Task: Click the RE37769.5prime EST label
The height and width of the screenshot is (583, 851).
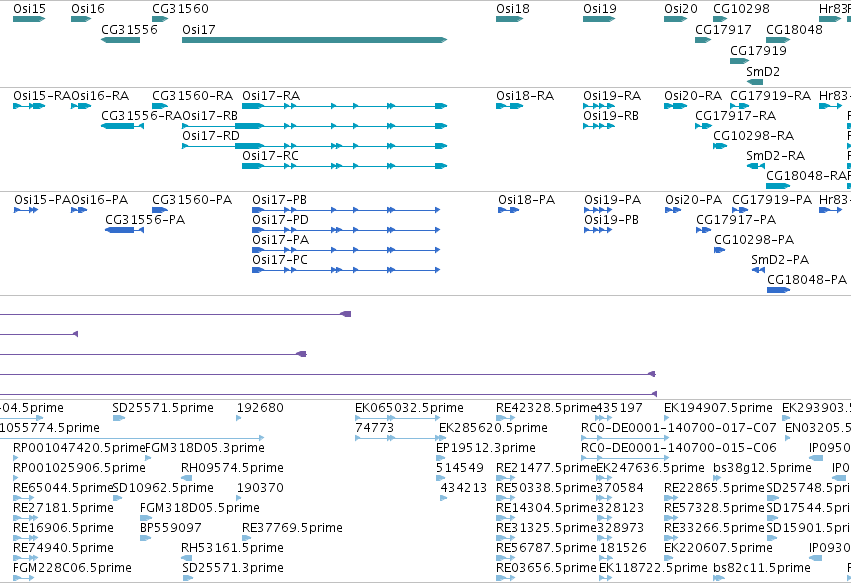Action: pos(292,528)
